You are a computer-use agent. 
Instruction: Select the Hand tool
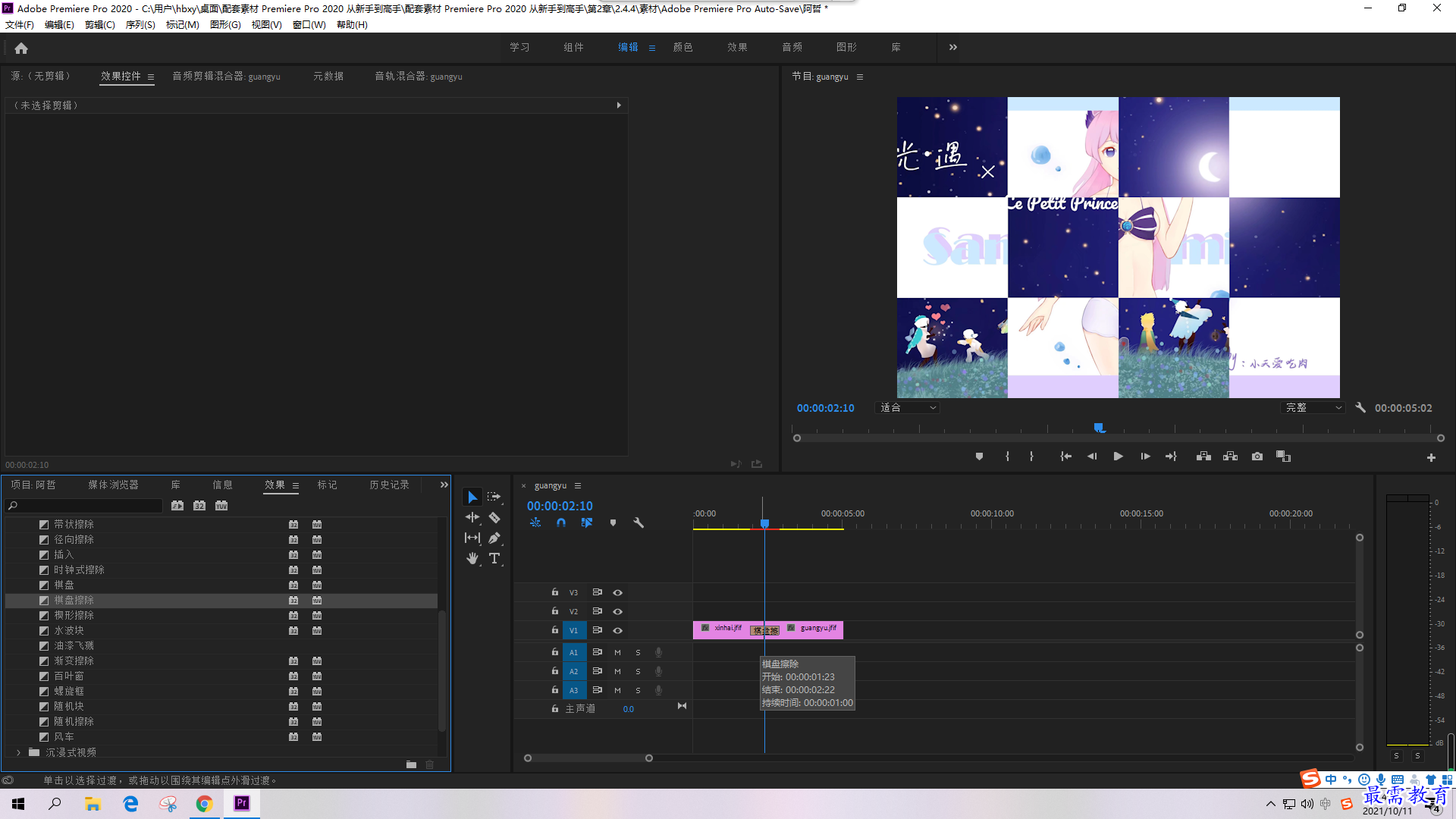472,558
